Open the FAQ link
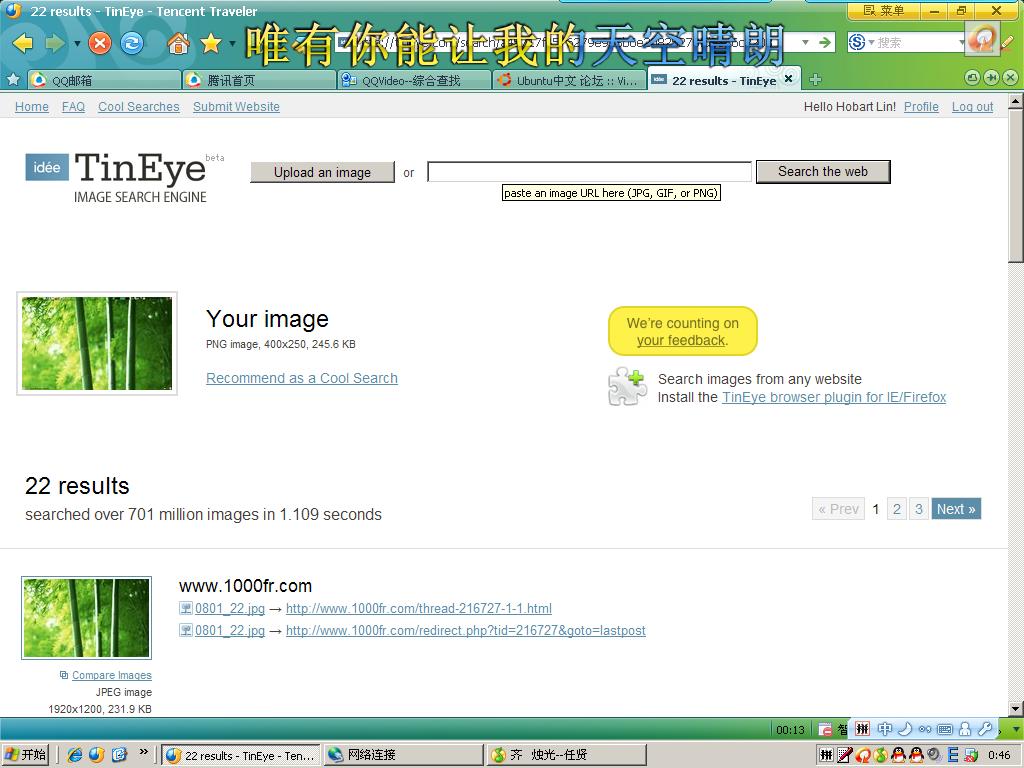This screenshot has height=768, width=1024. coord(73,106)
